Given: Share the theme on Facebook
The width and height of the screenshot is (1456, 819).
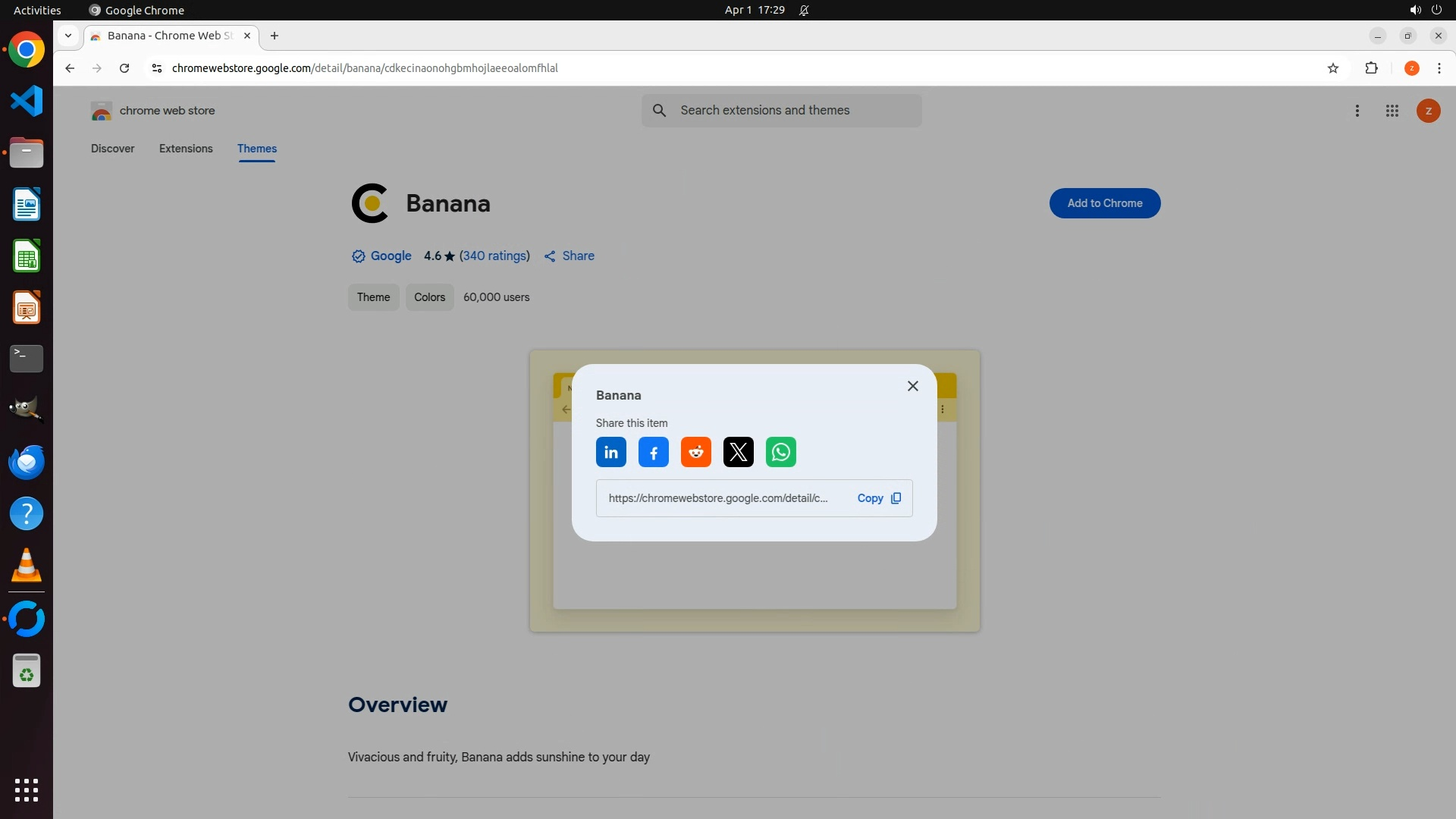Looking at the screenshot, I should pyautogui.click(x=653, y=453).
